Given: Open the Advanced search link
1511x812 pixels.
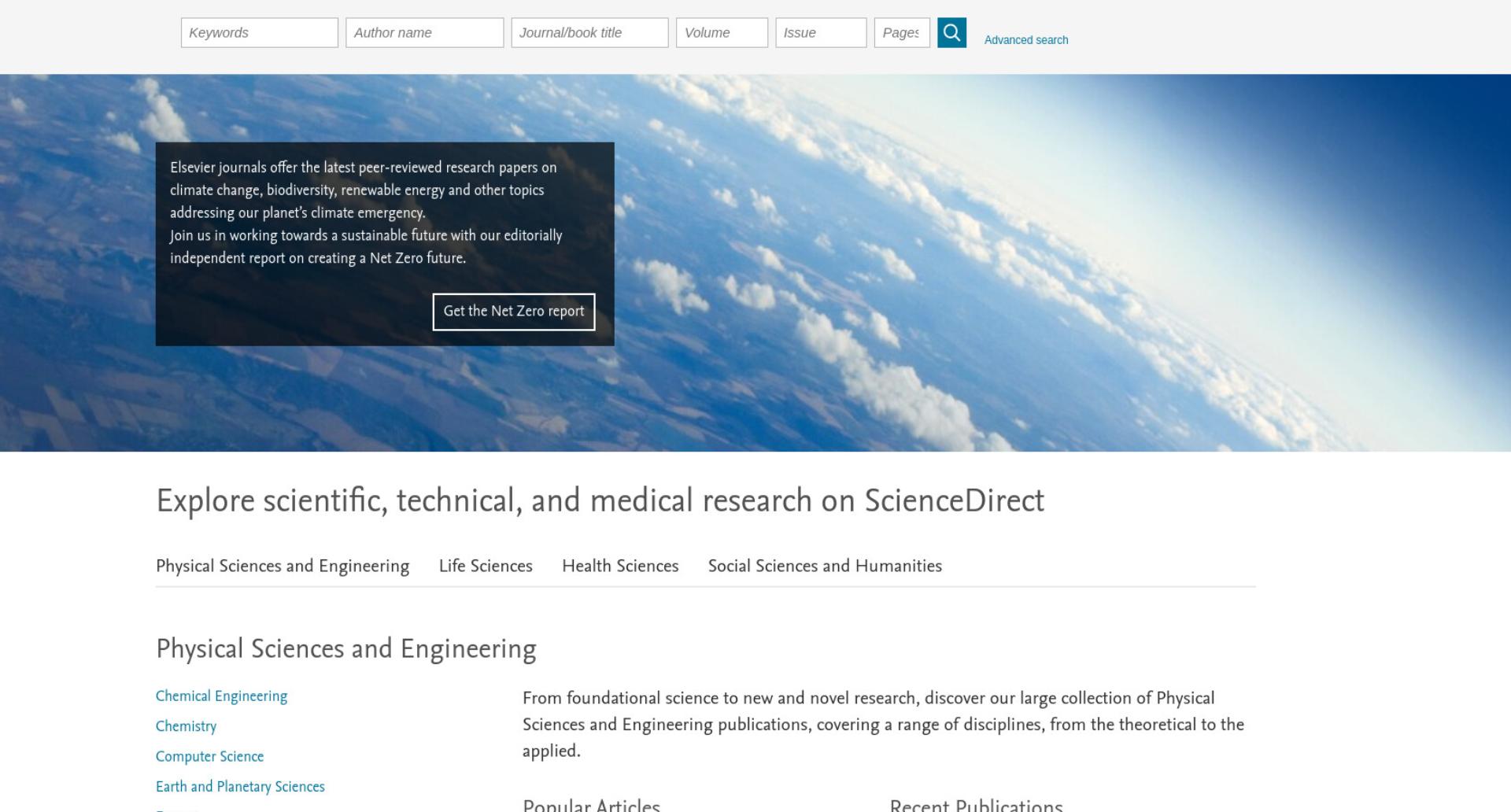Looking at the screenshot, I should 1026,40.
